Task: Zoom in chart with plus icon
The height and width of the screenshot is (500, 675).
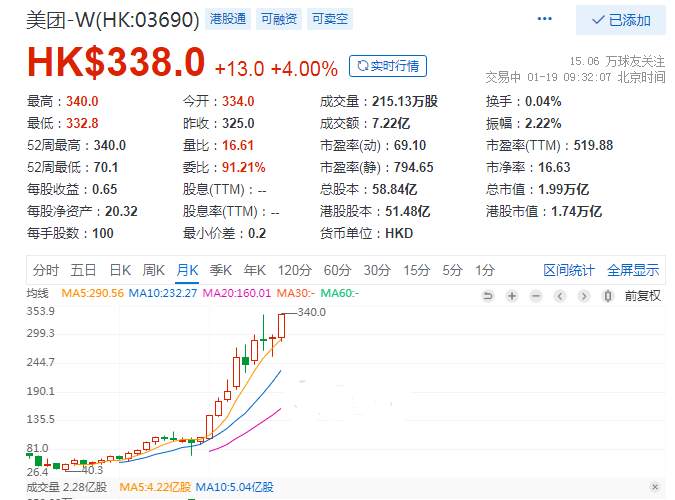Action: [512, 296]
